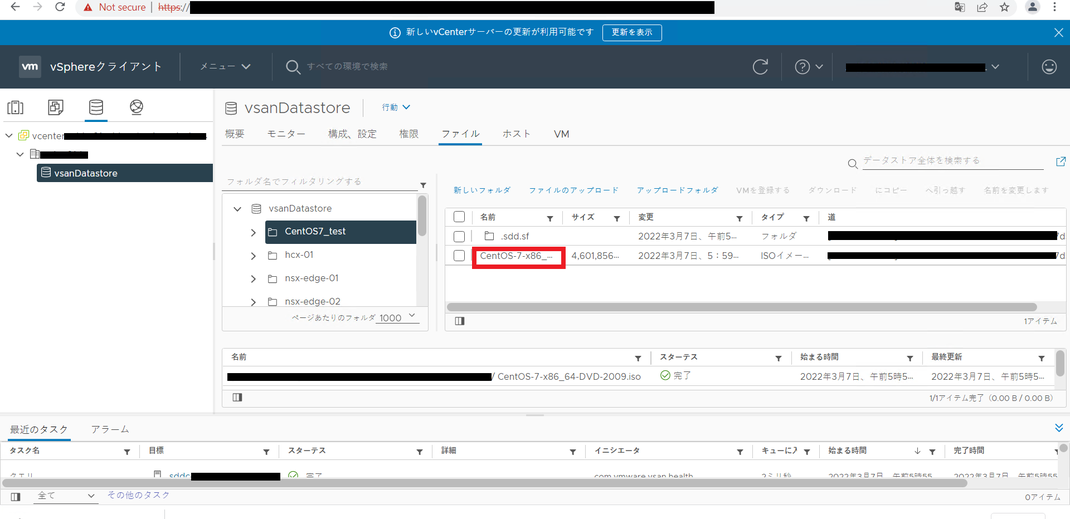The image size is (1070, 519).
Task: Switch to the アラーム tab
Action: [110, 430]
